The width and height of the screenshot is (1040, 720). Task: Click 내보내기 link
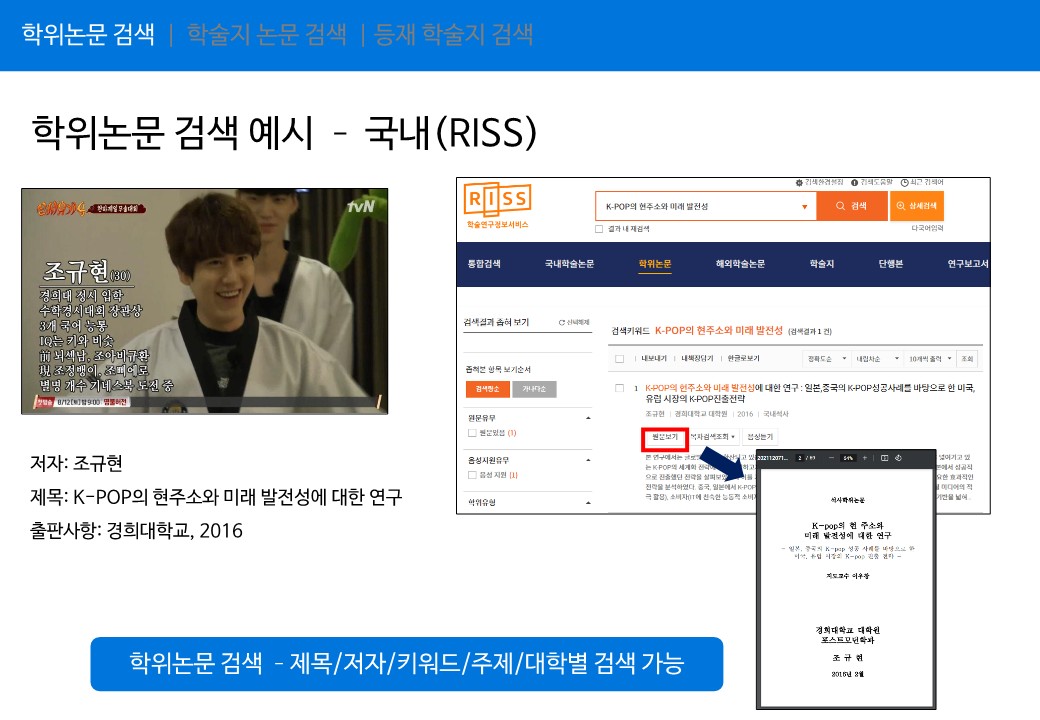click(654, 359)
